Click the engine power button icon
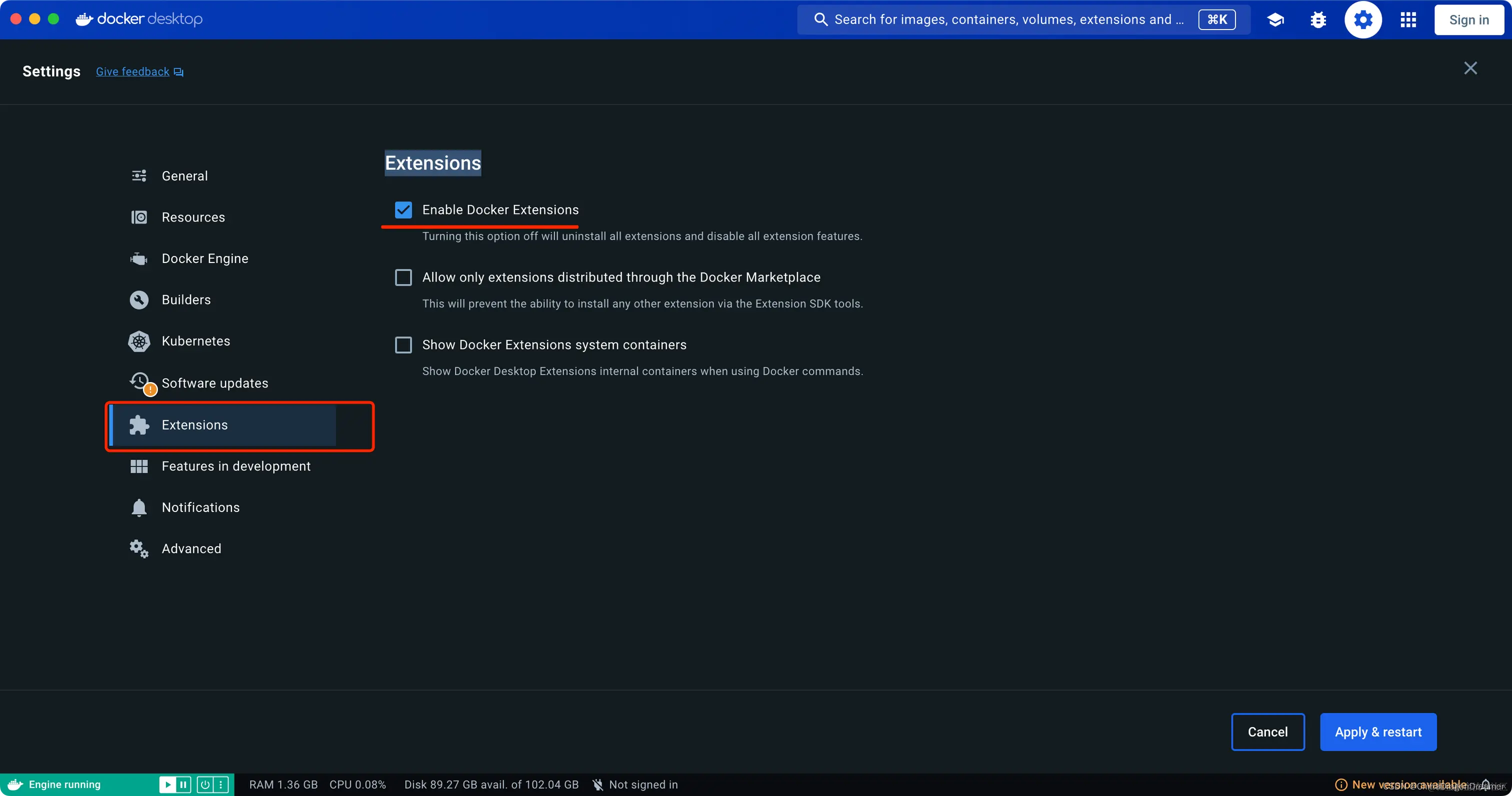Viewport: 1512px width, 796px height. (x=205, y=784)
